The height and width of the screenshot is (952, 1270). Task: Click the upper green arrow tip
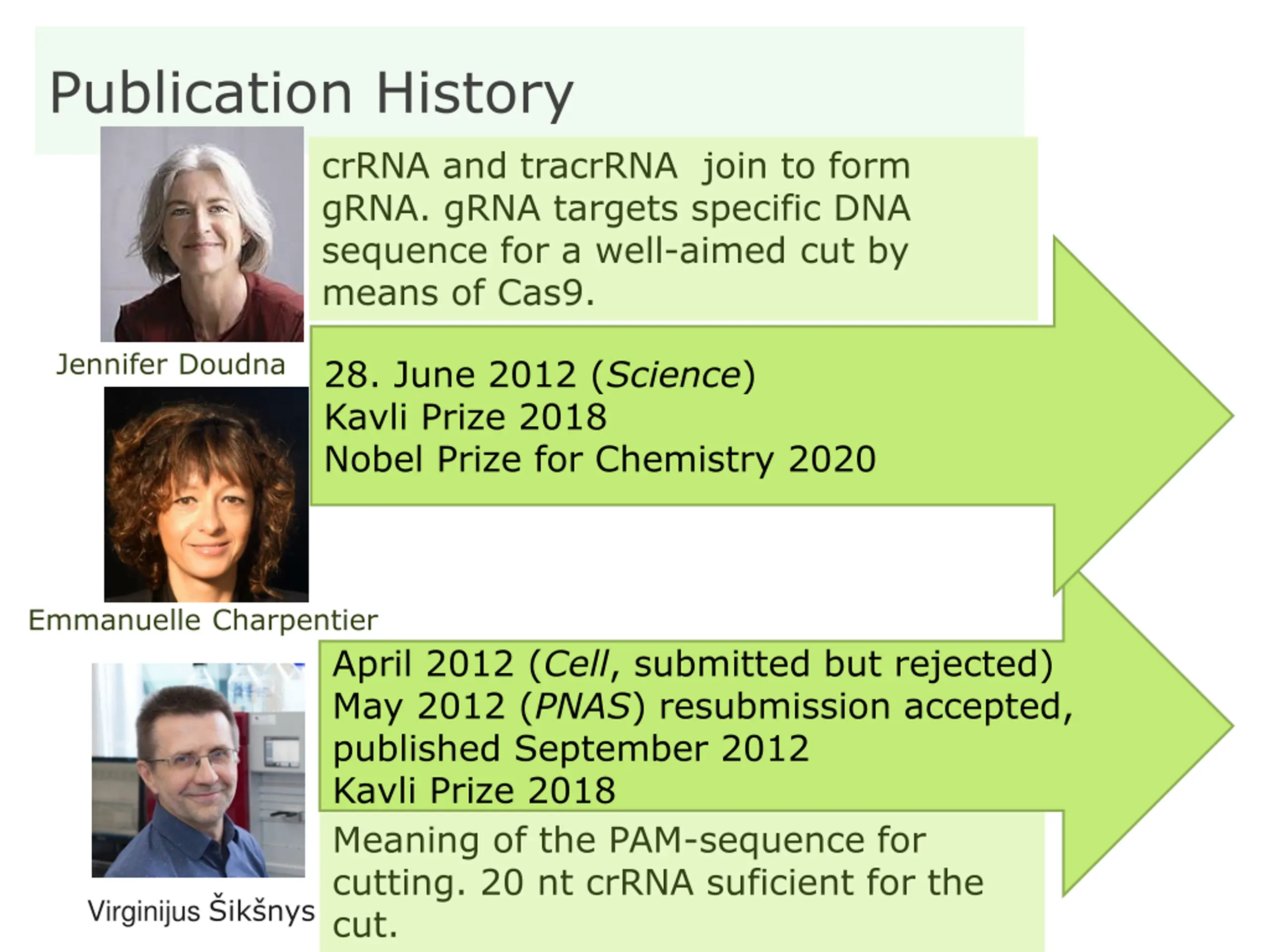[1143, 416]
